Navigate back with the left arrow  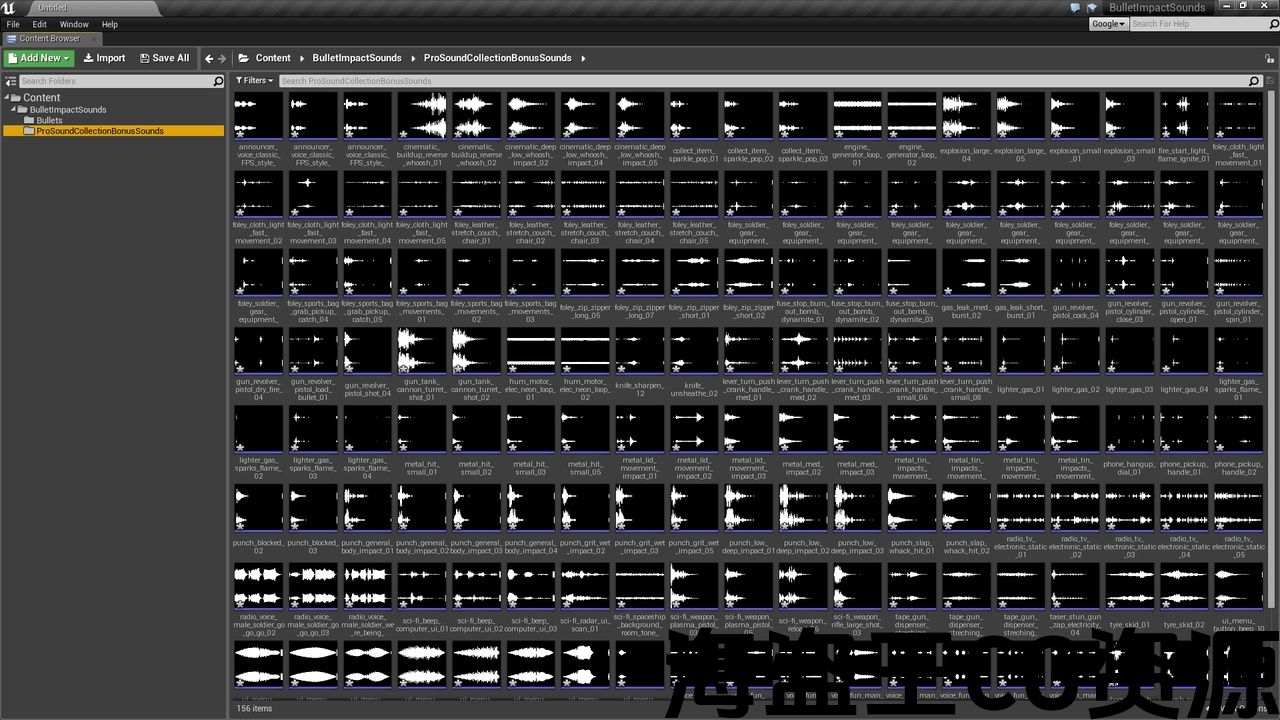pyautogui.click(x=209, y=58)
